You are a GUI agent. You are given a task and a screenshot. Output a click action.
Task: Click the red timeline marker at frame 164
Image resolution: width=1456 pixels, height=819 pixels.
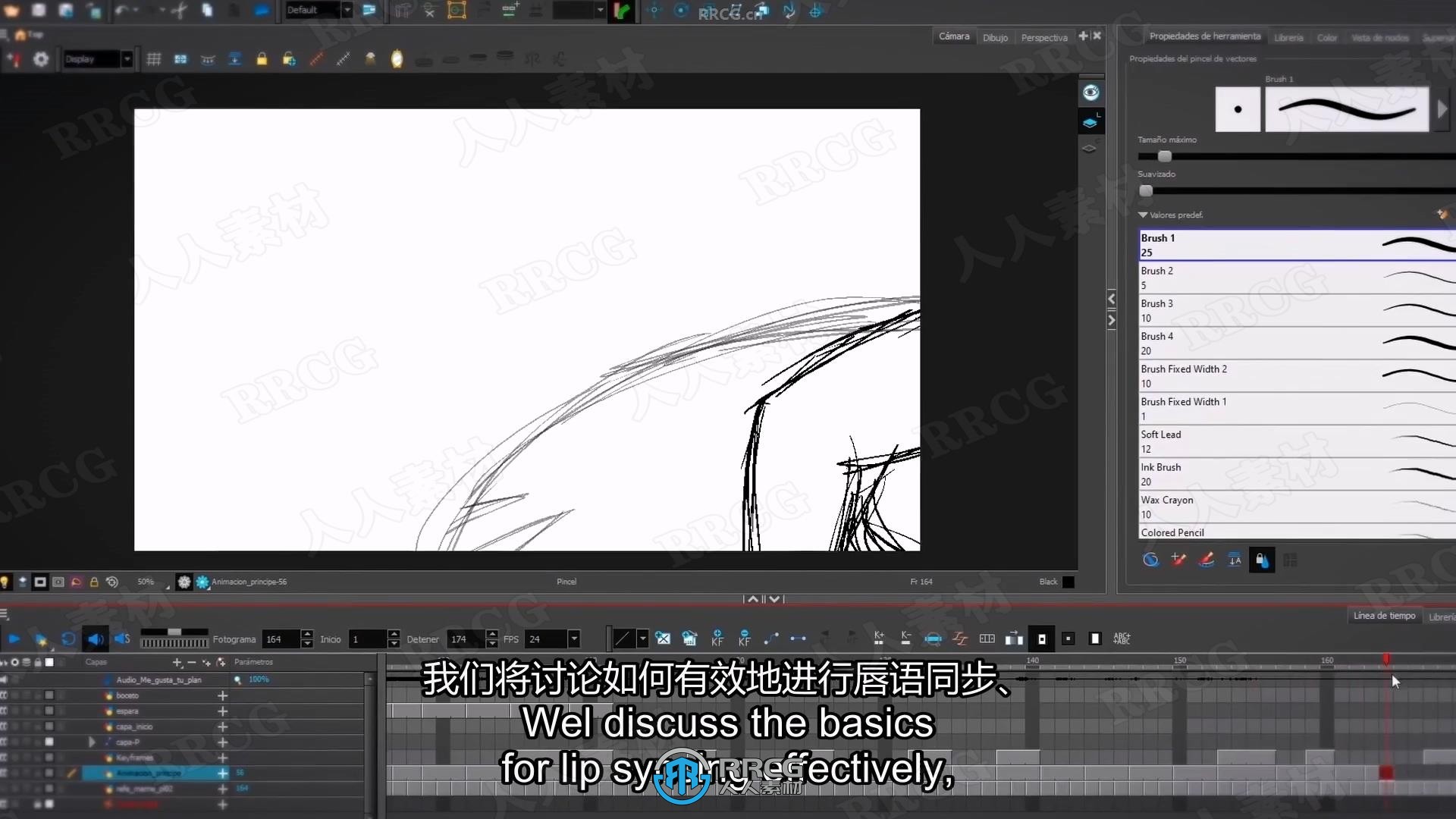[1386, 659]
